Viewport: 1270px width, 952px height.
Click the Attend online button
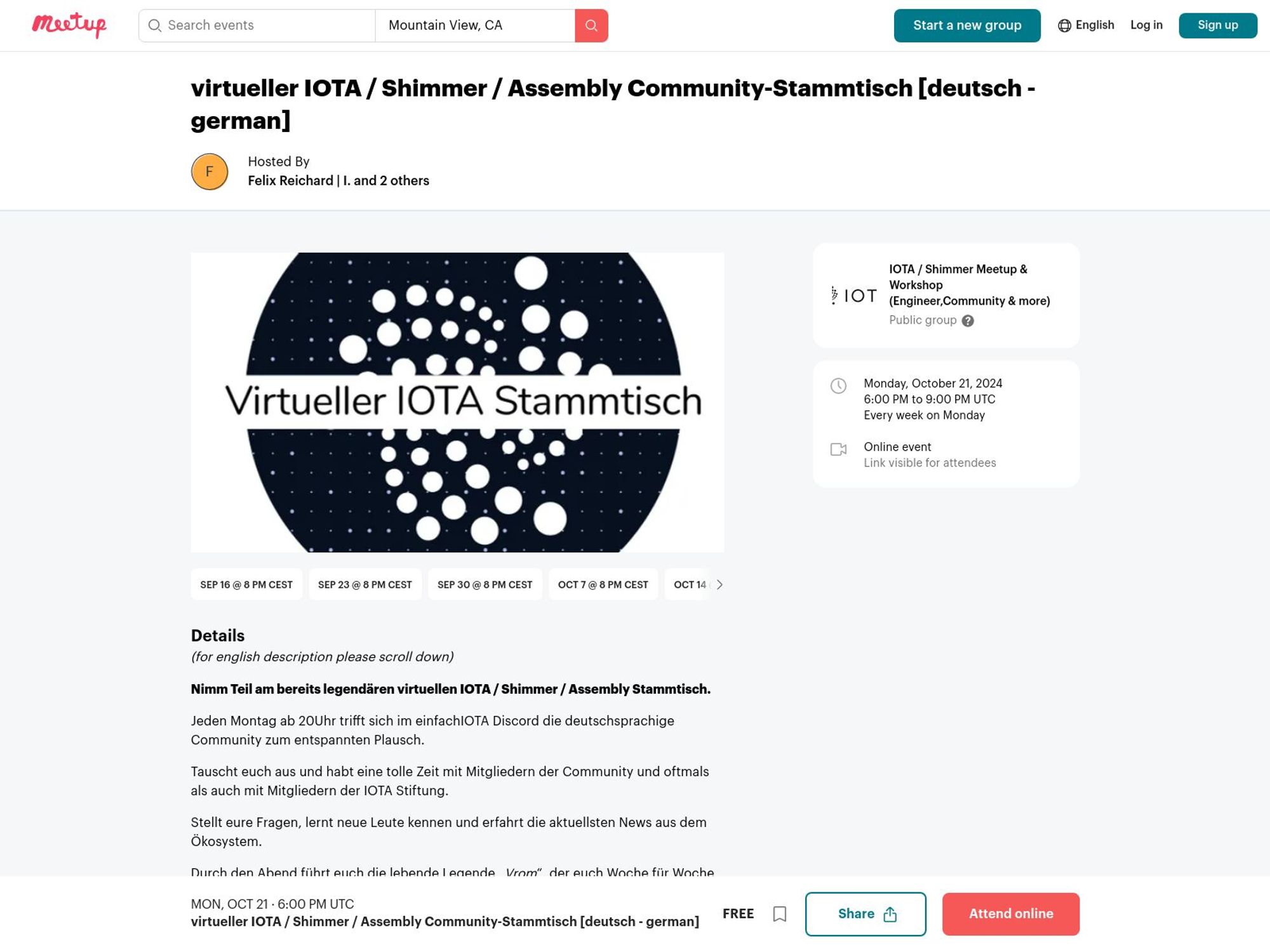pyautogui.click(x=1011, y=913)
